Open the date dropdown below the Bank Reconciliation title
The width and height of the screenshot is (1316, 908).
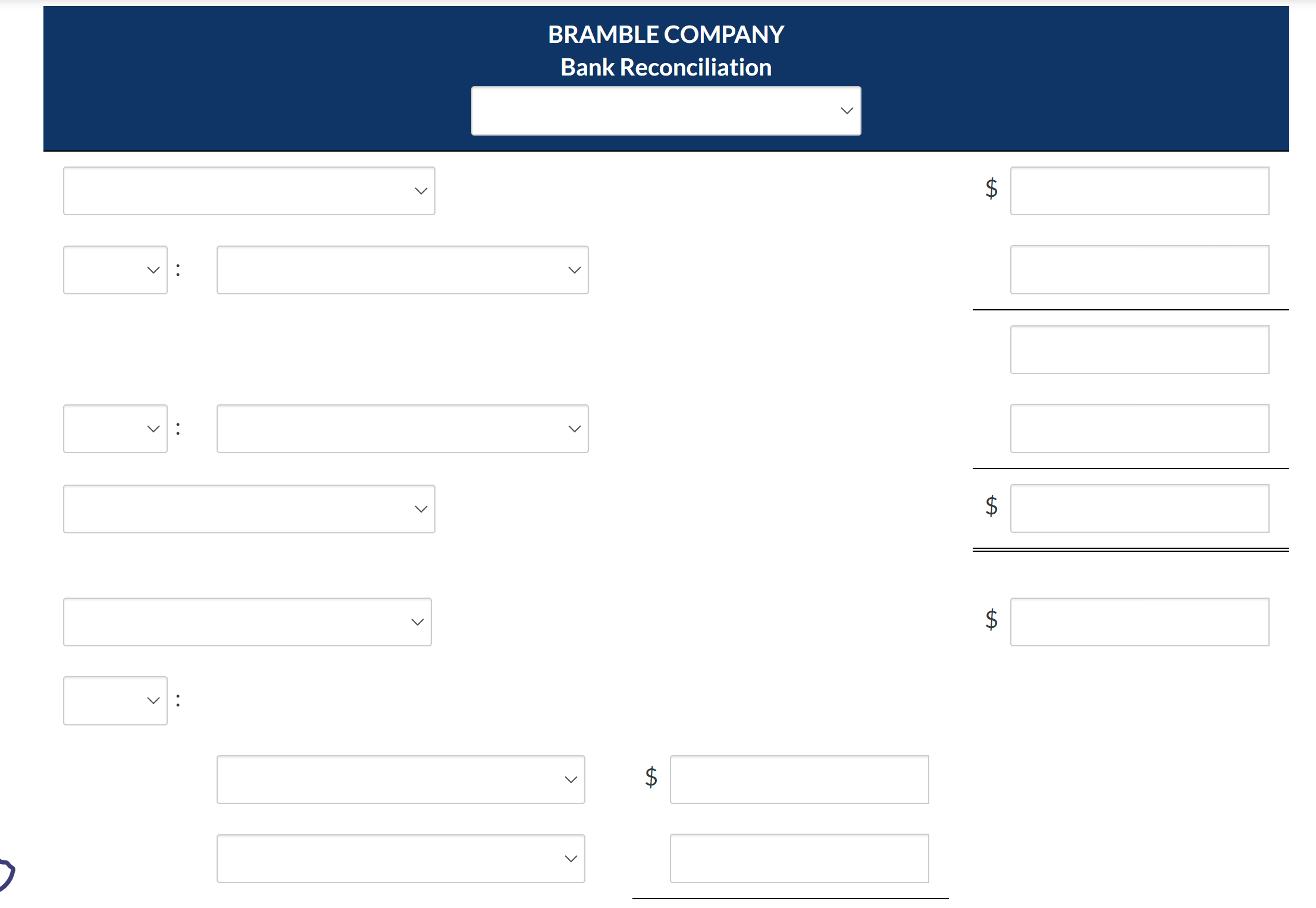[x=665, y=111]
